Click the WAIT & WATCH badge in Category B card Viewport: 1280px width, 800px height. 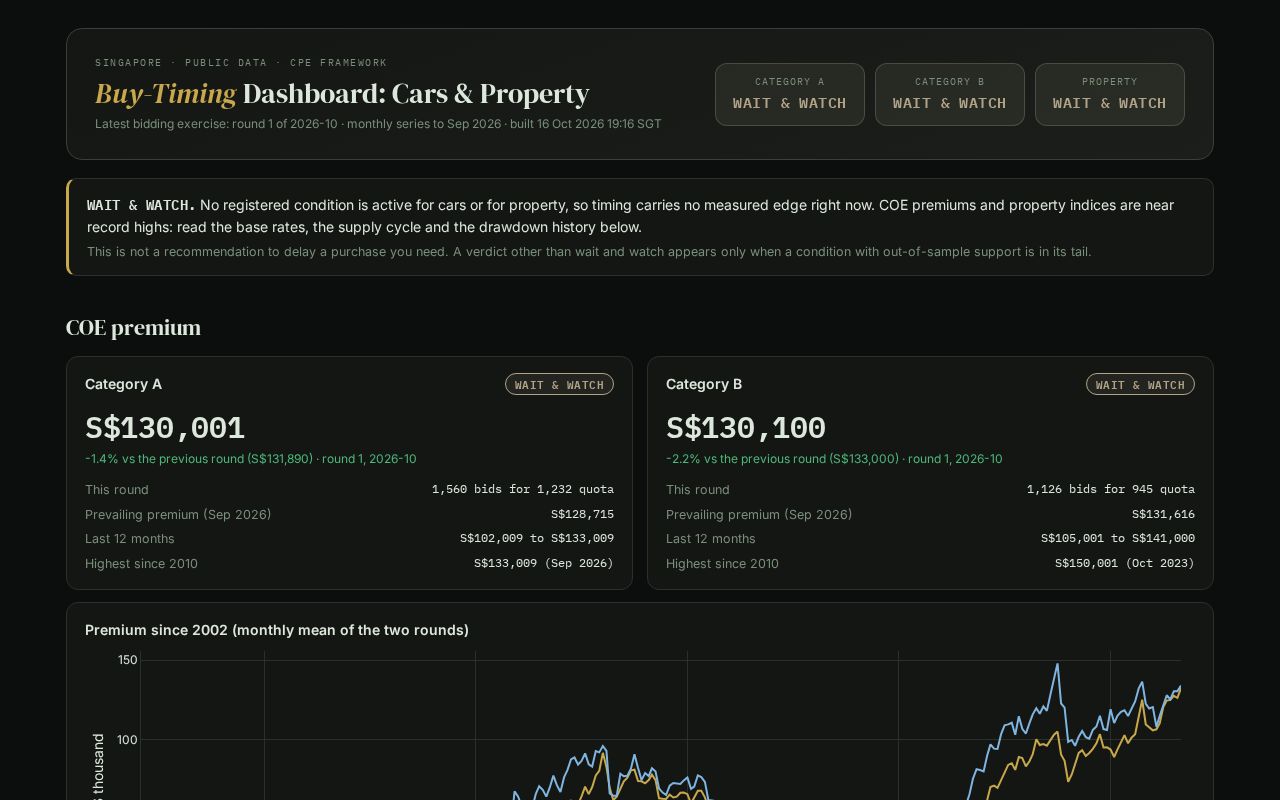tap(1140, 384)
